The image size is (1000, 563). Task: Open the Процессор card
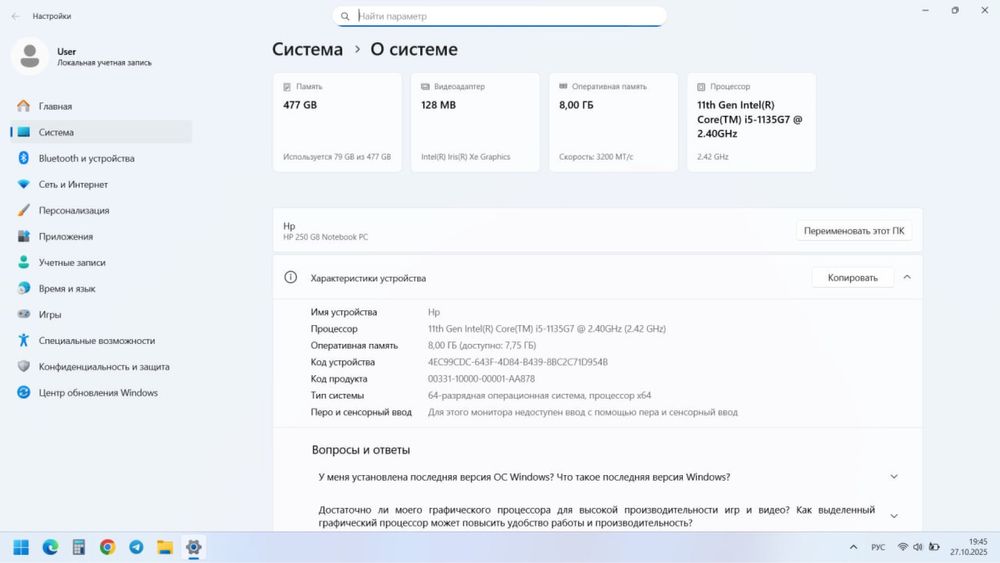(751, 122)
